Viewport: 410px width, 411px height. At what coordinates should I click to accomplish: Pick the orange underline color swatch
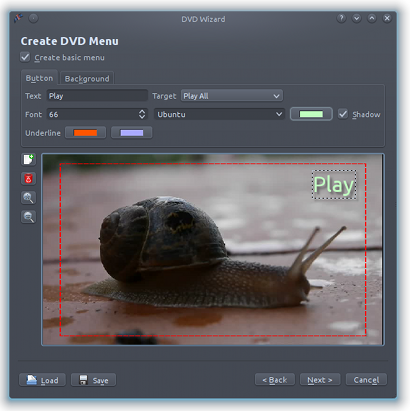coord(85,133)
